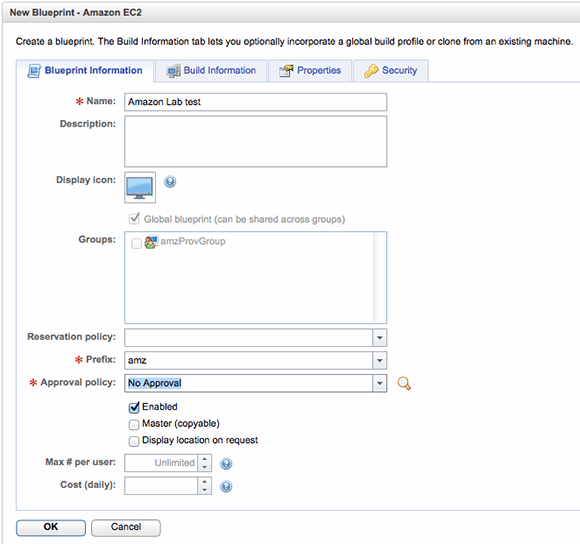Switch to the Properties tab
Screen dimensions: 580x544
(x=310, y=71)
